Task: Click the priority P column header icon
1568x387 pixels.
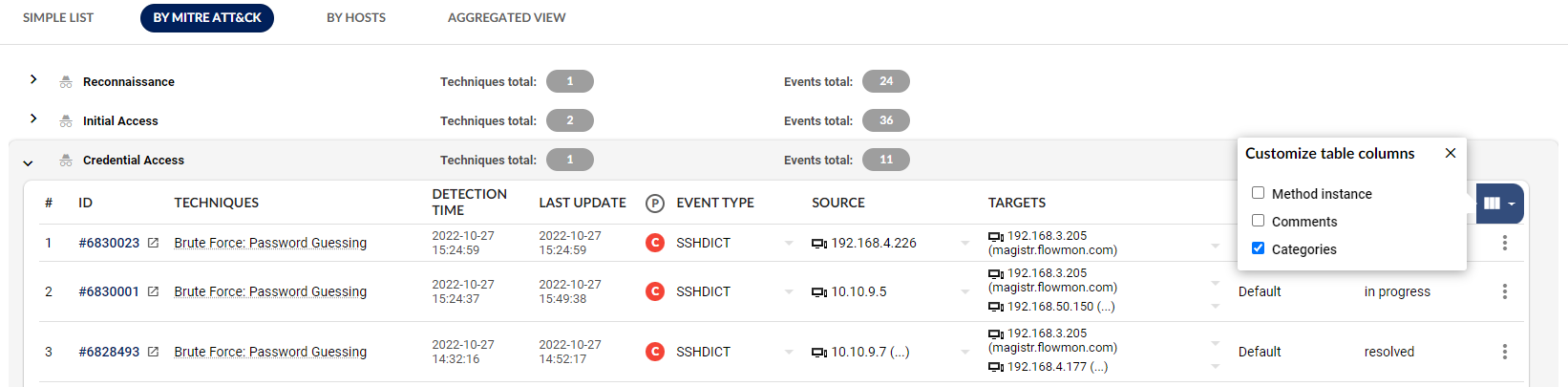Action: click(x=654, y=203)
